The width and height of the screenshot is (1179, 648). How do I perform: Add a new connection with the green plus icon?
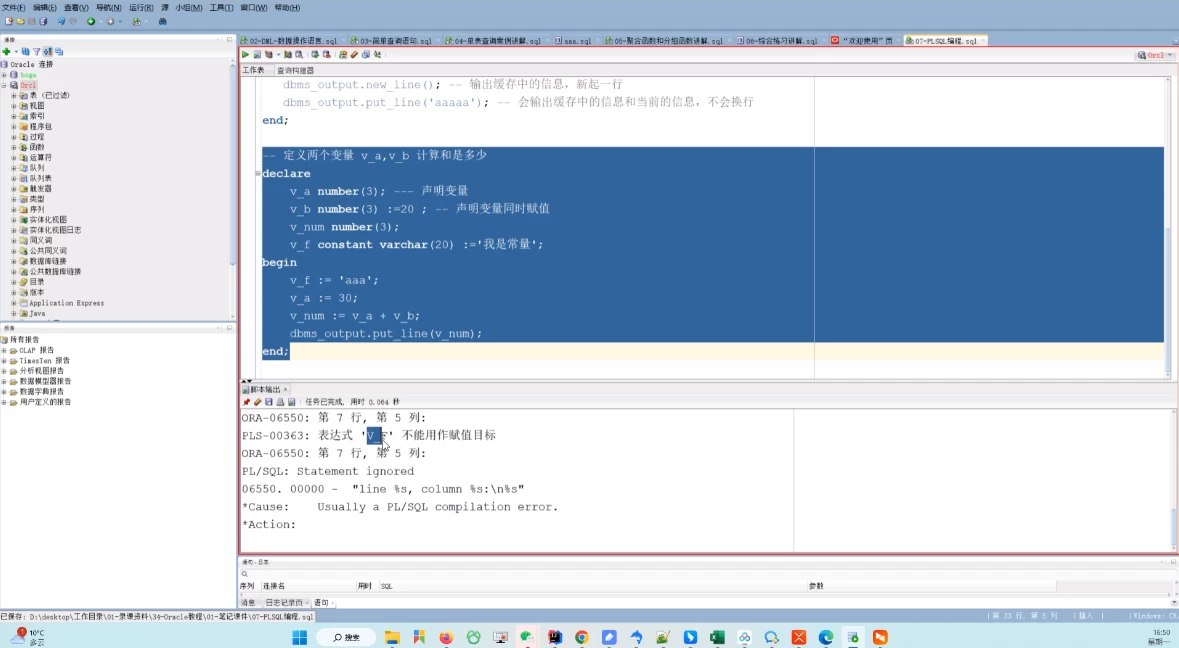click(7, 51)
